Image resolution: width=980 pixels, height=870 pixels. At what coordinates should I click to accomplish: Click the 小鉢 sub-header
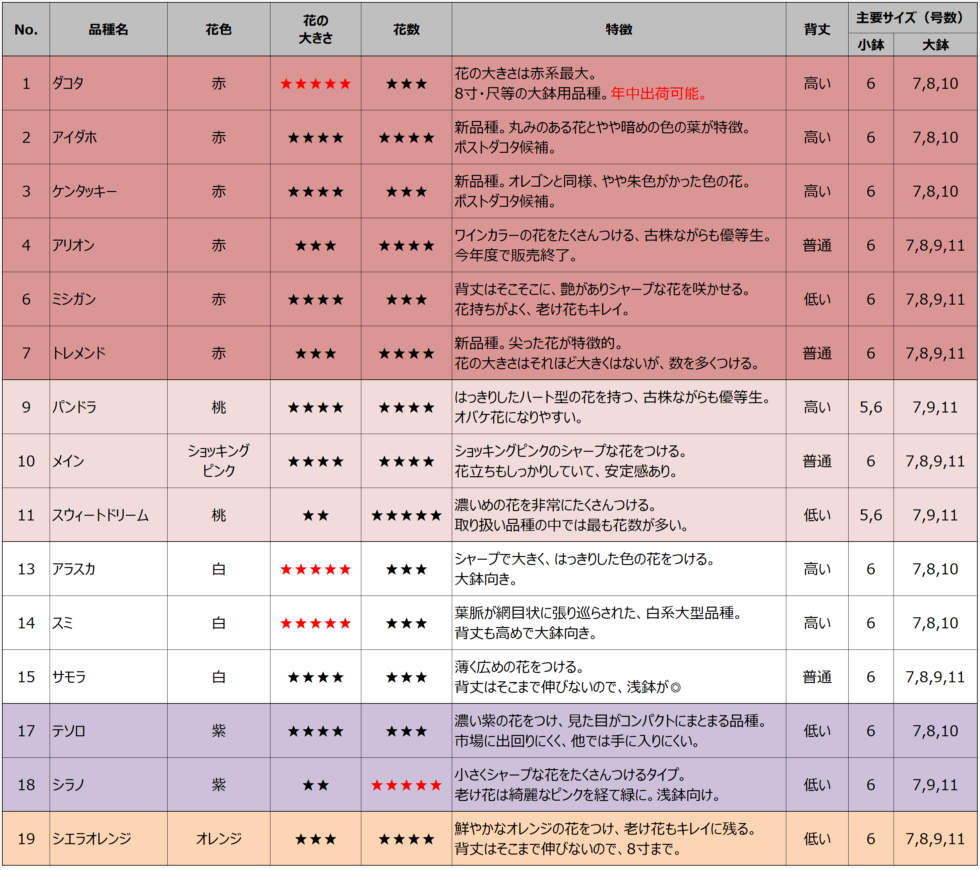click(x=870, y=44)
